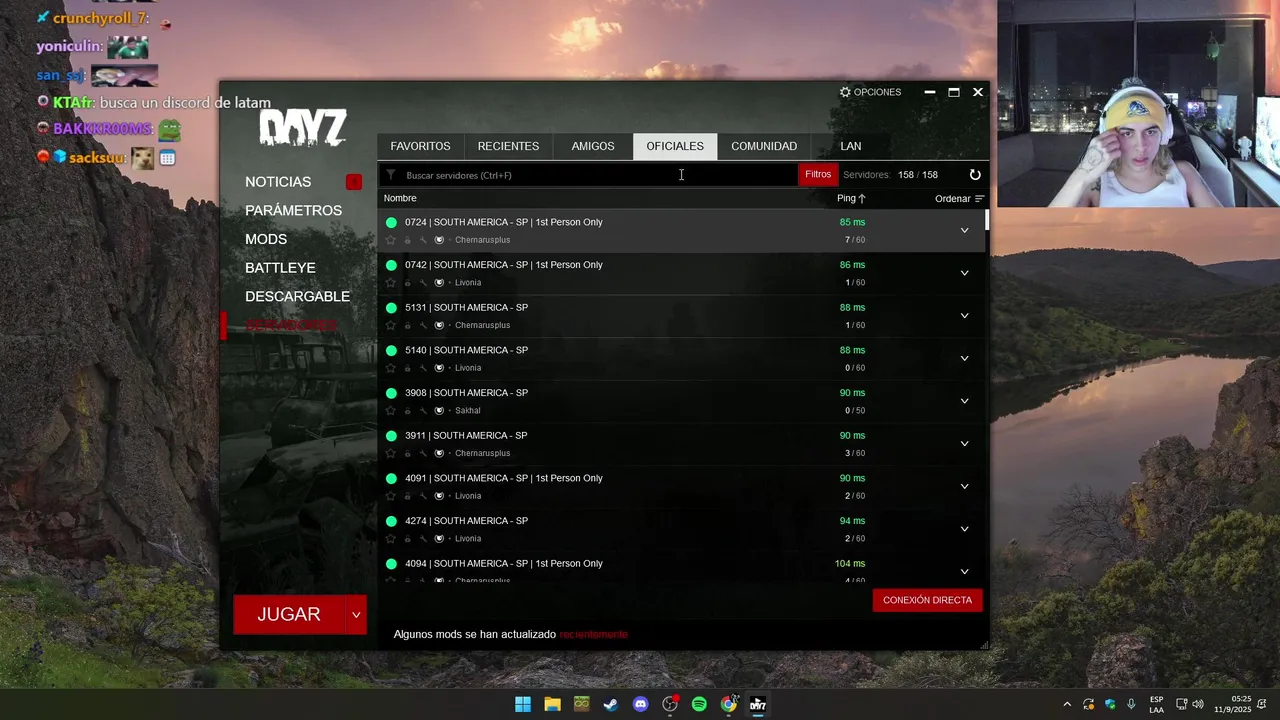Expand details of server 4091
Viewport: 1280px width, 720px height.
(x=964, y=487)
